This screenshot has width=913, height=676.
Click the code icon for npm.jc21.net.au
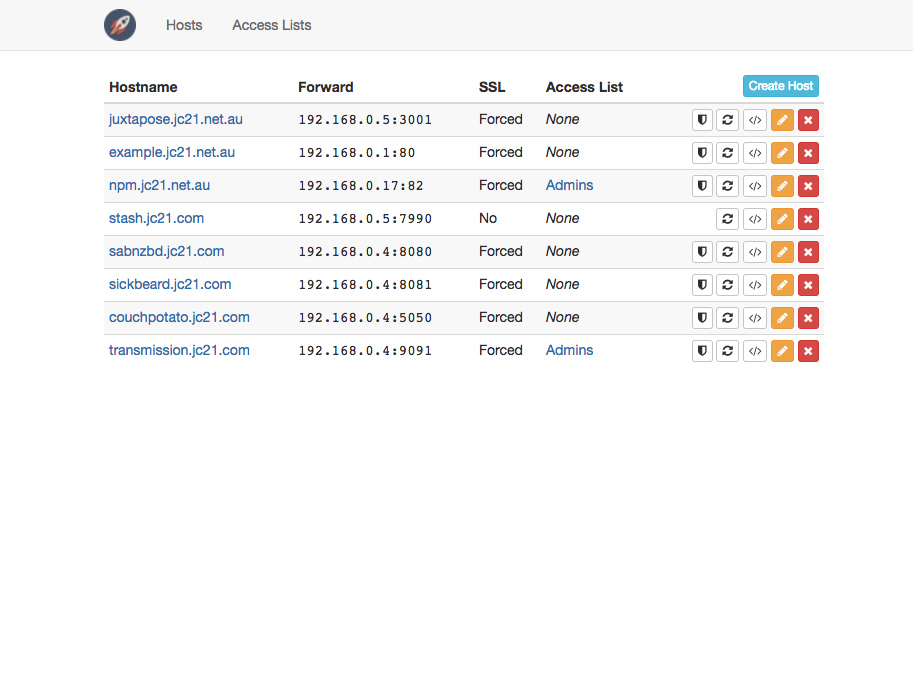(x=755, y=186)
